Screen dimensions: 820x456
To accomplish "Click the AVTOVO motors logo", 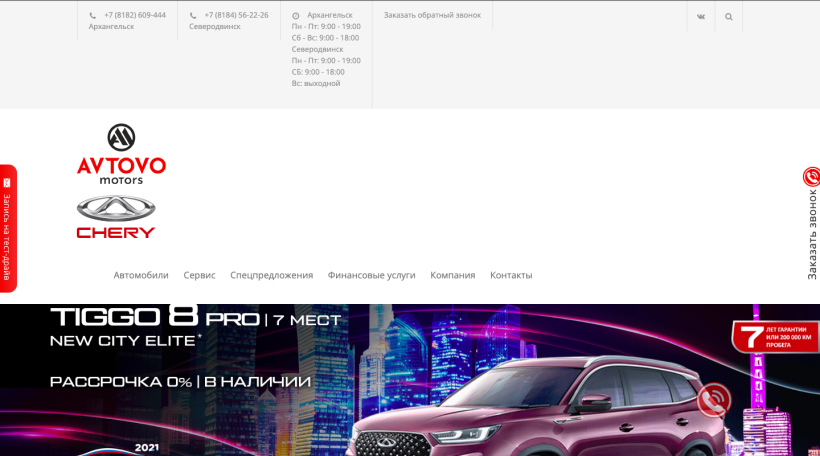I will click(121, 154).
